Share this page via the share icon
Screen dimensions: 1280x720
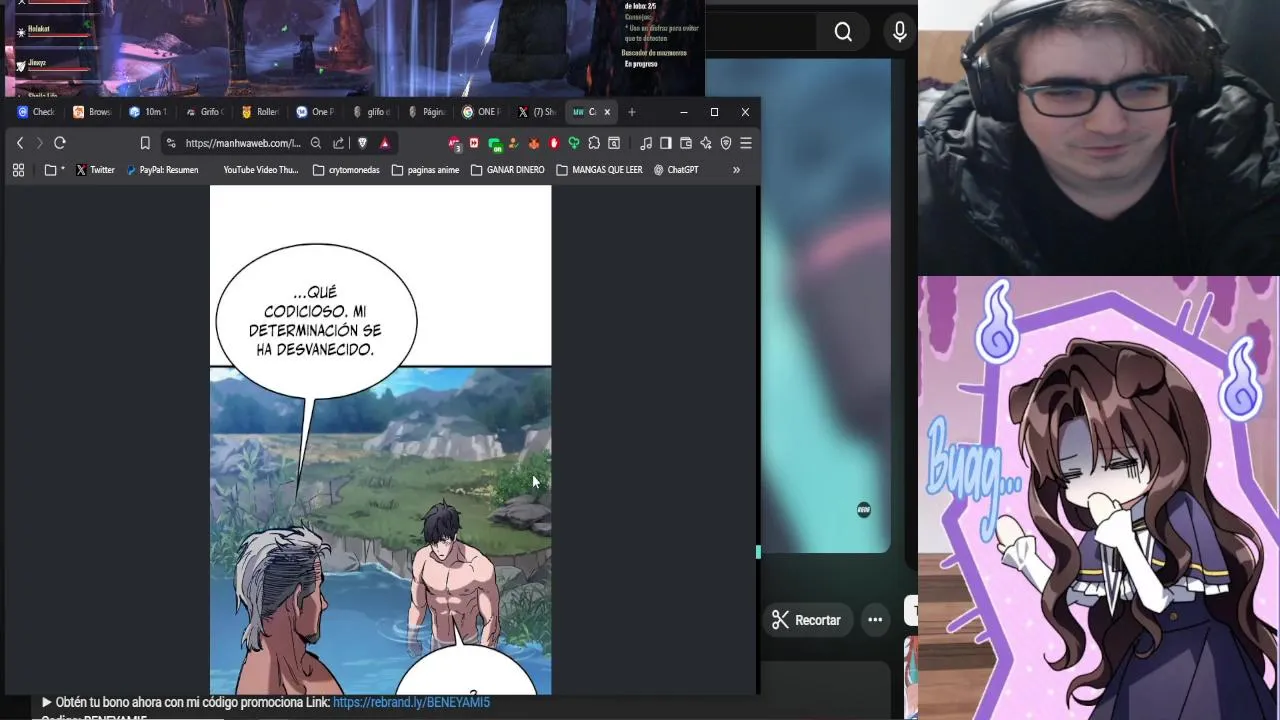338,143
